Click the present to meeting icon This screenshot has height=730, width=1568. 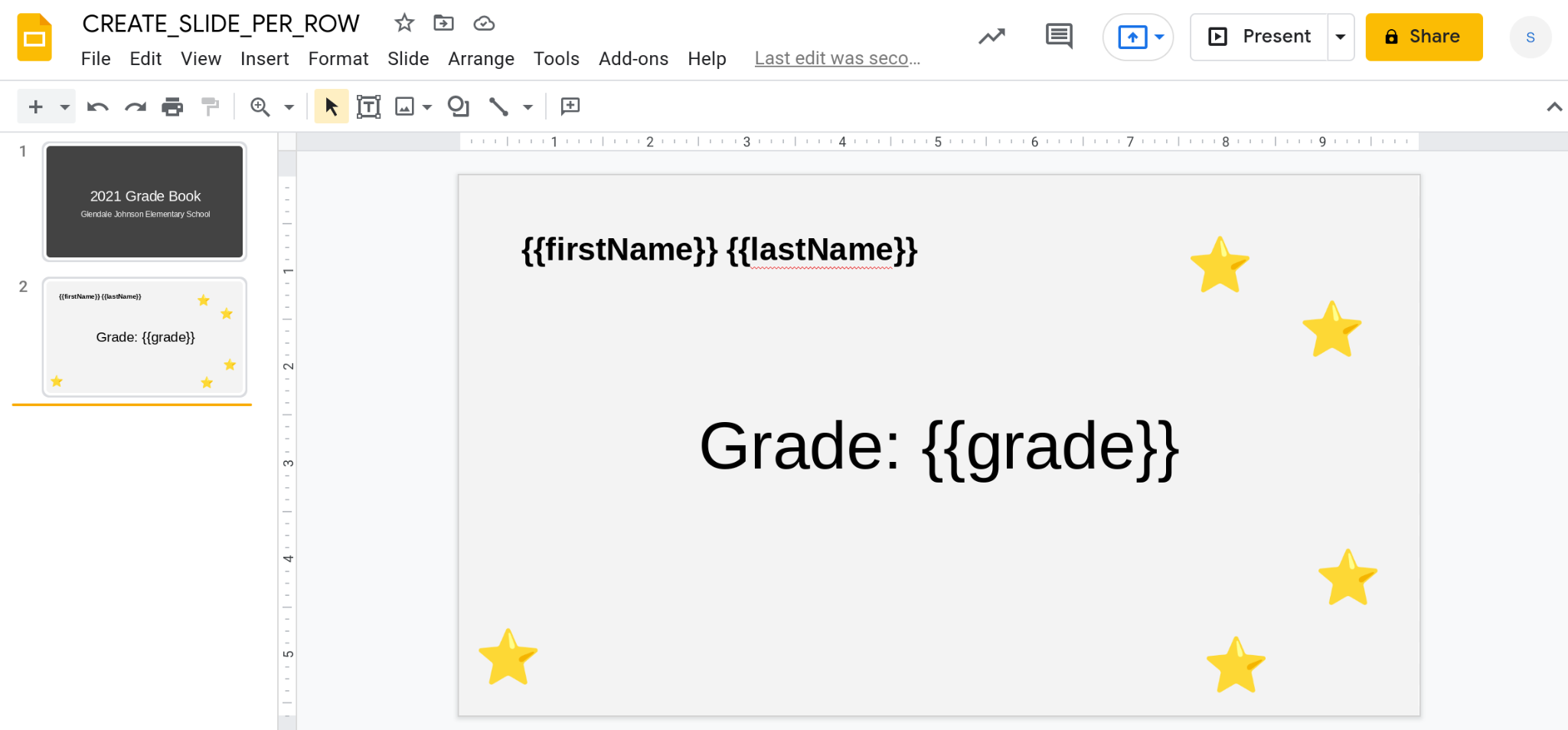(x=1132, y=37)
